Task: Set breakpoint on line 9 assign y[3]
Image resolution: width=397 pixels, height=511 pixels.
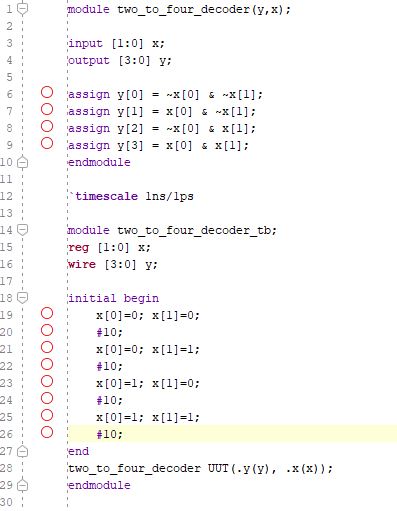Action: tap(47, 143)
